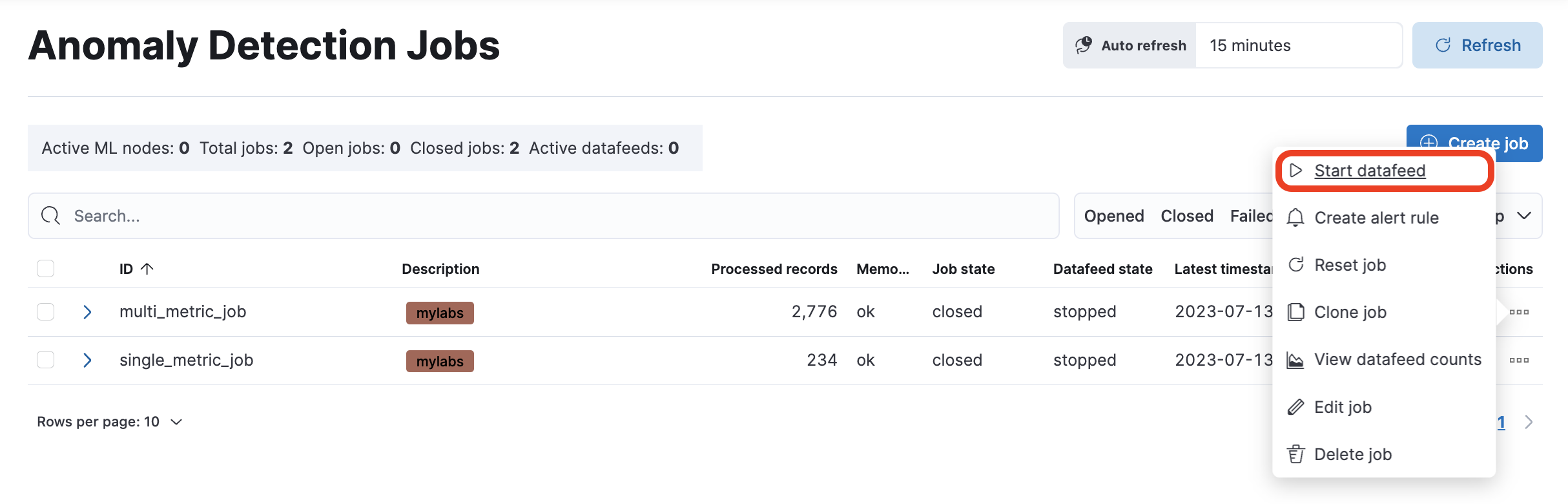Filter jobs by Opened state
The height and width of the screenshot is (504, 1568).
[x=1113, y=216]
